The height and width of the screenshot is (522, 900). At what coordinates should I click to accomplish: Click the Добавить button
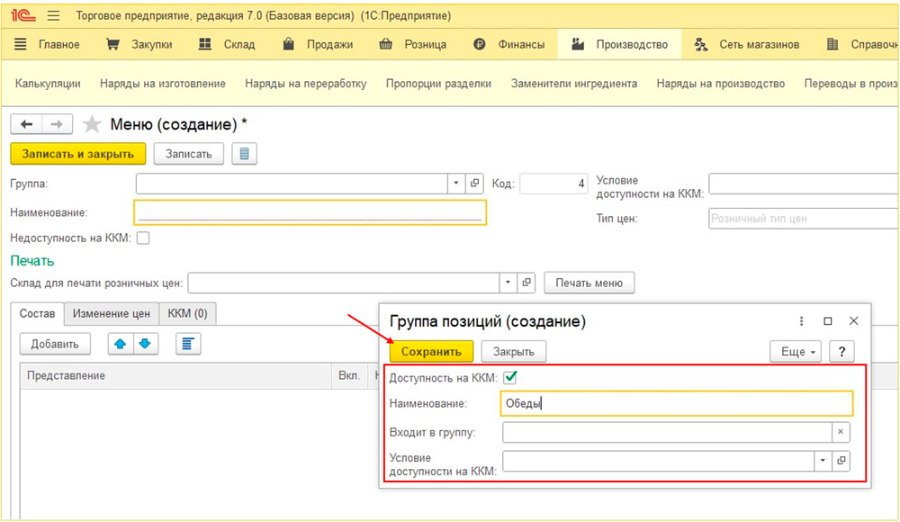[x=55, y=344]
